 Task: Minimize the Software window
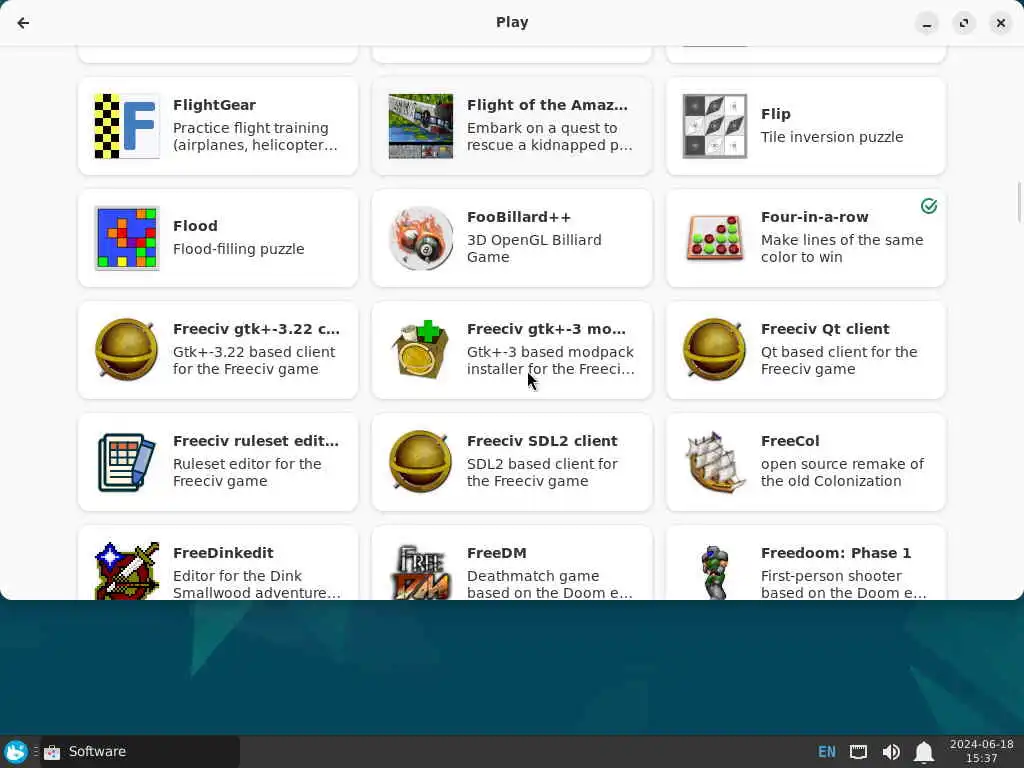pyautogui.click(x=927, y=24)
